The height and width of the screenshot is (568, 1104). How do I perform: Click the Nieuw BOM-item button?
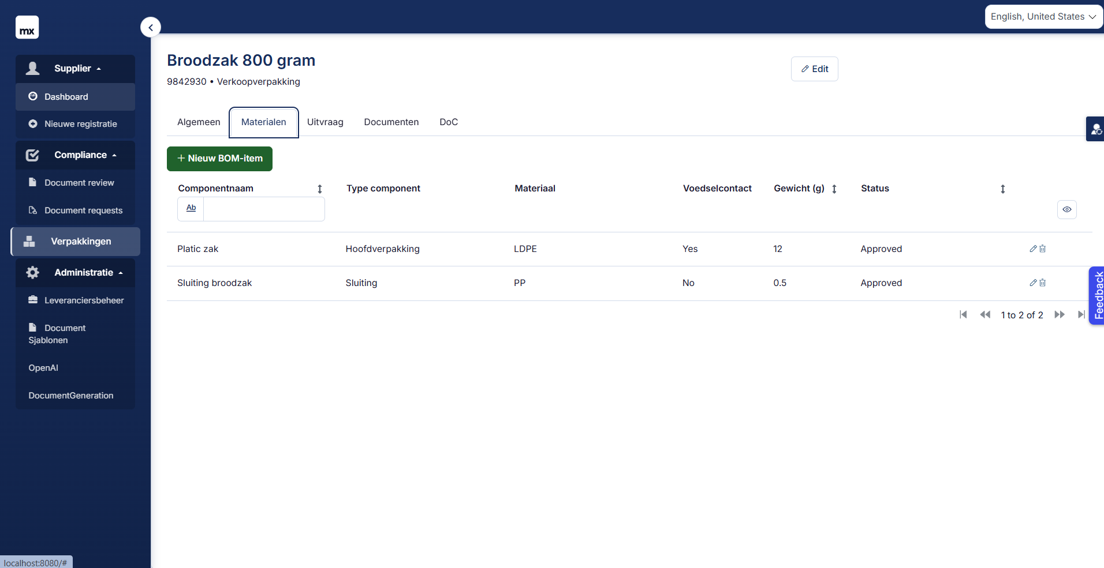[x=220, y=158]
